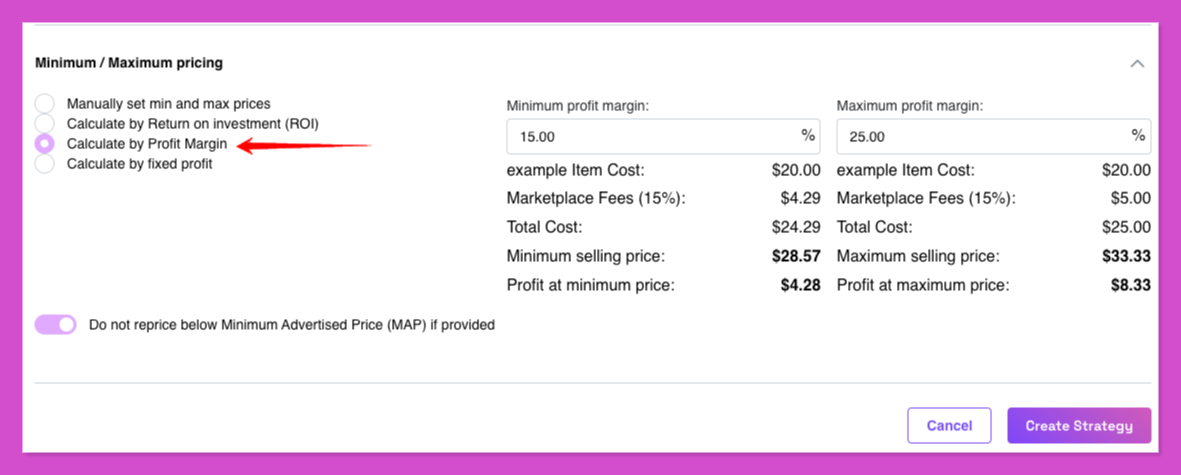Click the Cancel button
1181x475 pixels.
[949, 425]
